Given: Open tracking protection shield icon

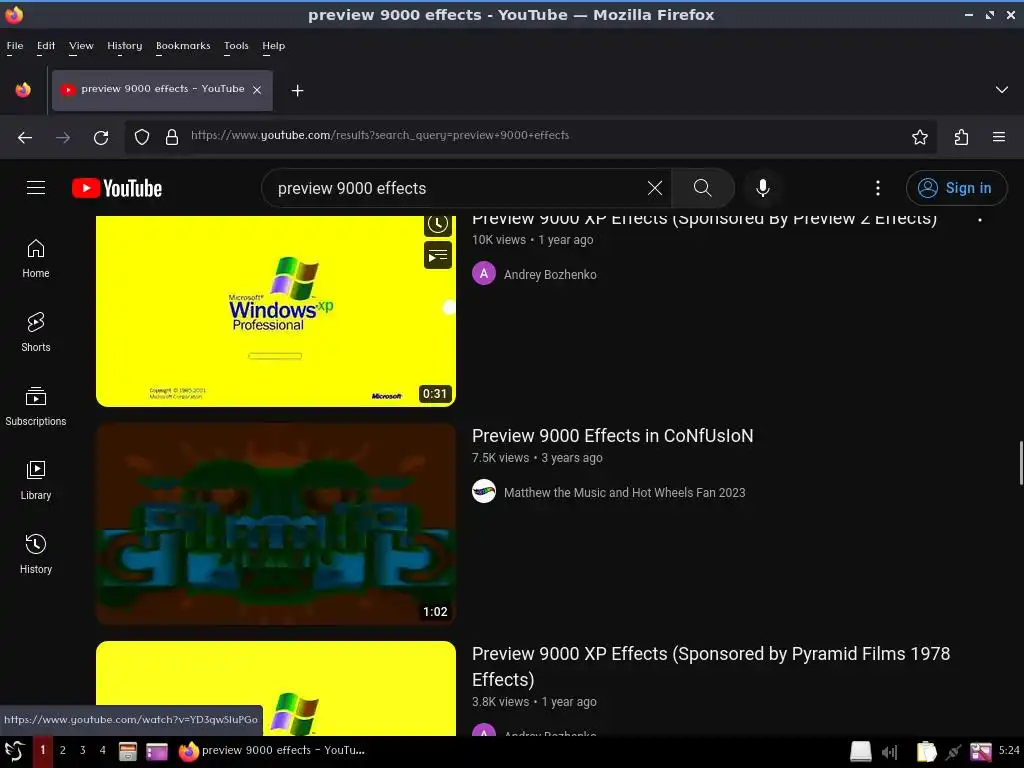Looking at the screenshot, I should (x=142, y=137).
